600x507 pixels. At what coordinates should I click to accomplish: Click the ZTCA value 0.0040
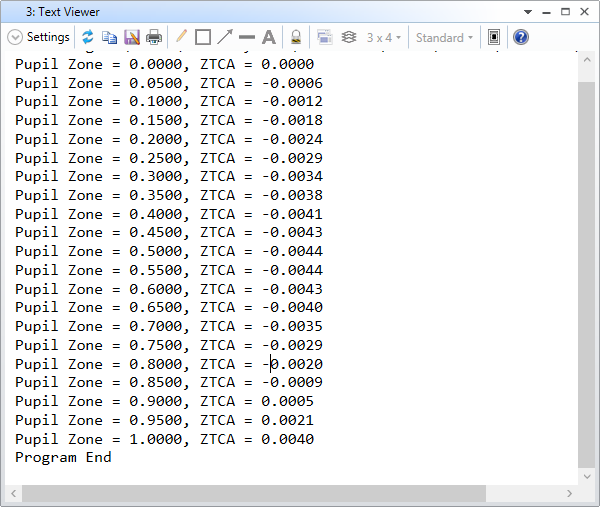pos(288,439)
